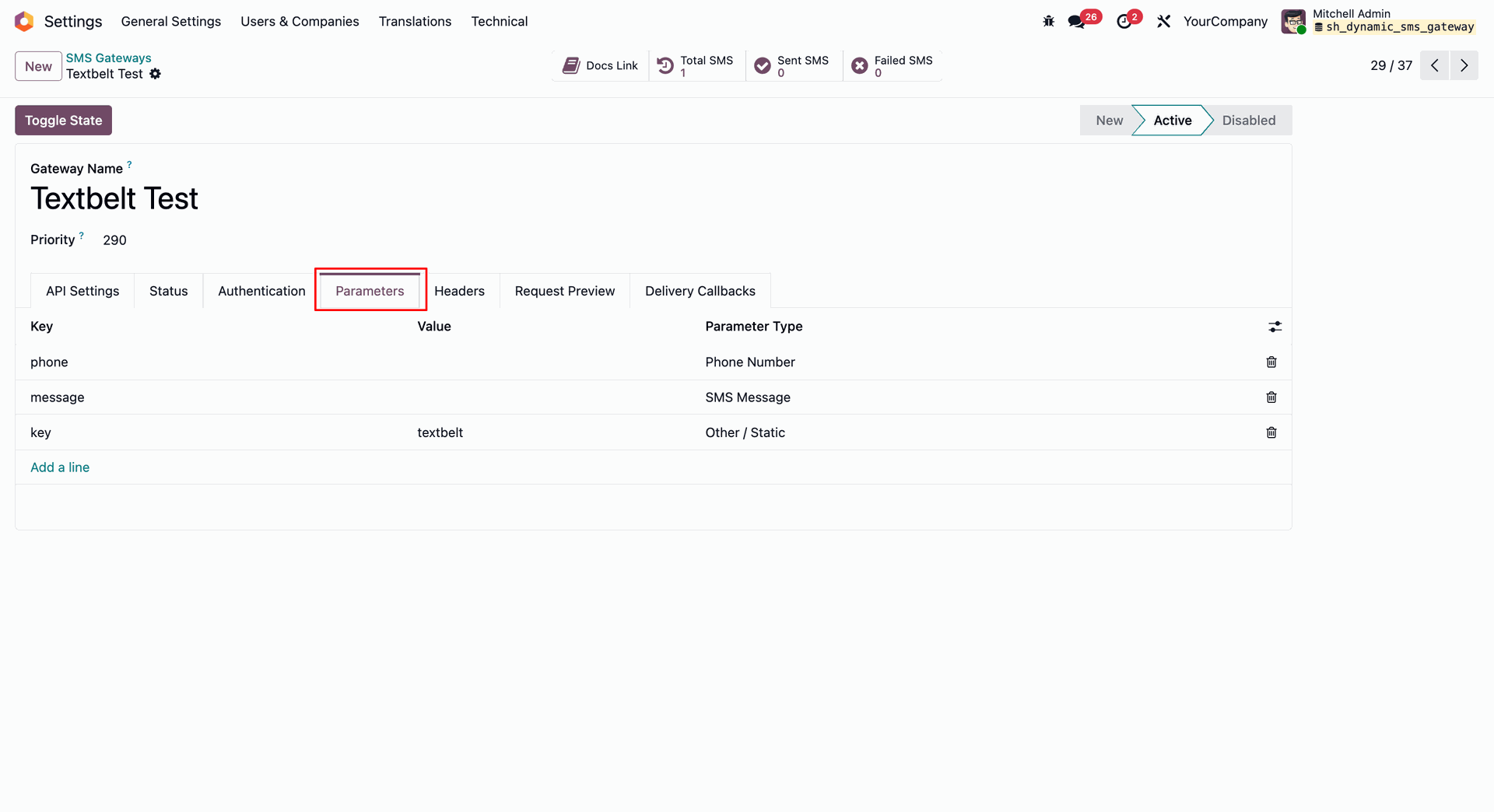Sort by Value column header

click(433, 327)
